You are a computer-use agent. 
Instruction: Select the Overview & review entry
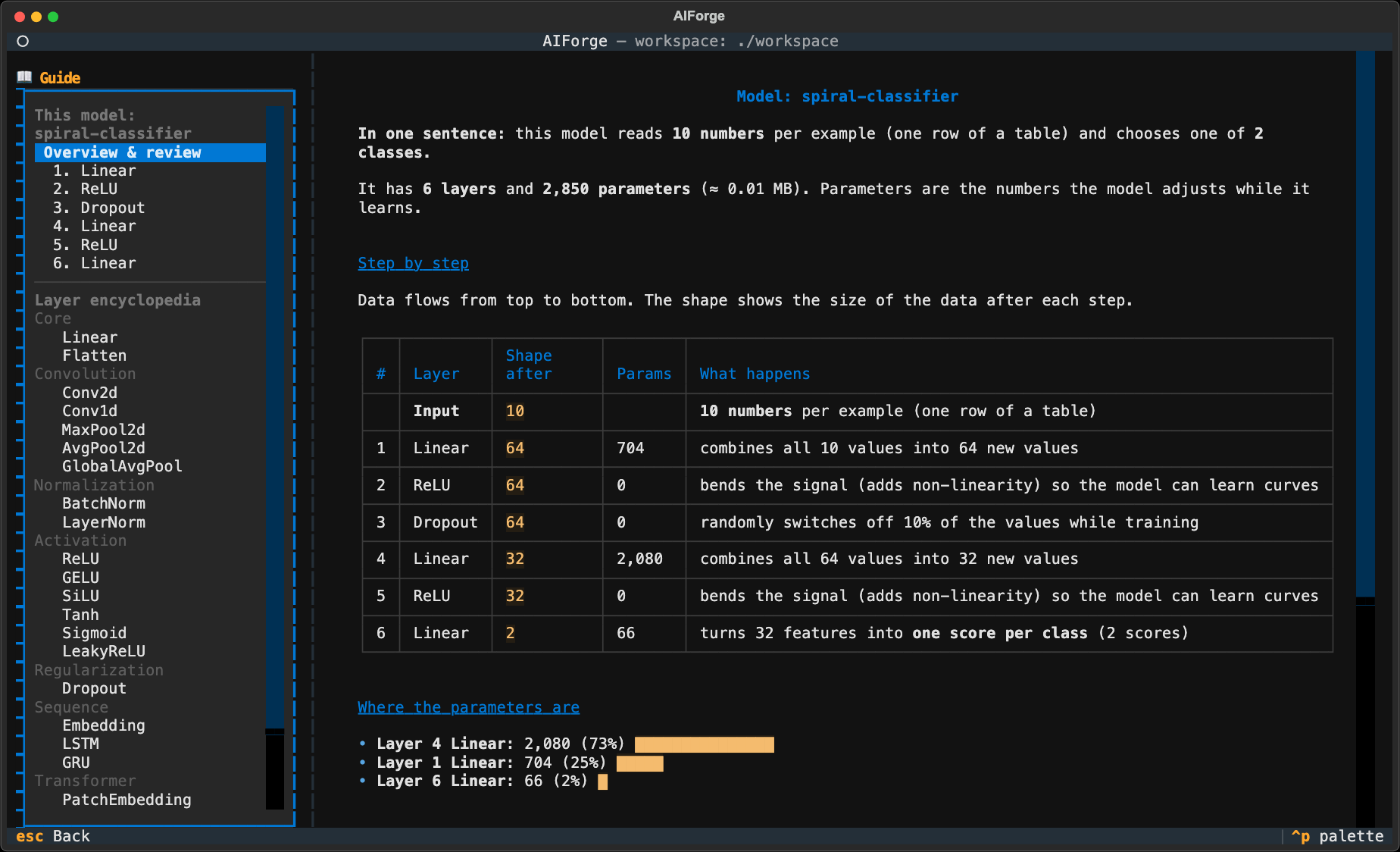click(150, 152)
